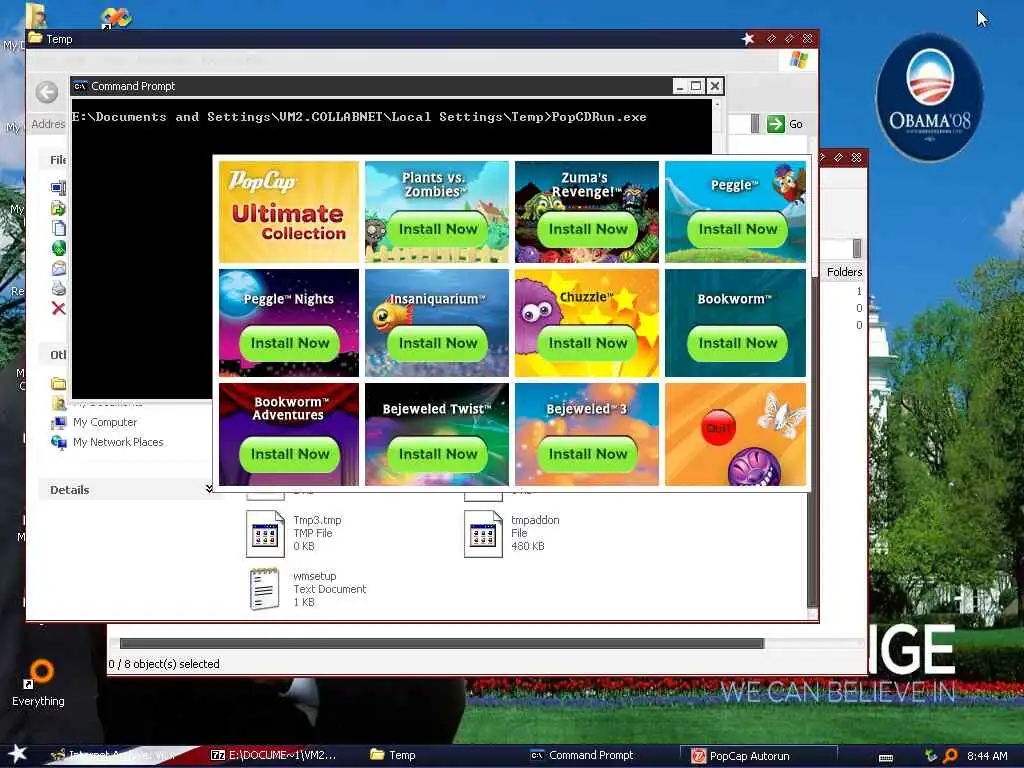This screenshot has width=1024, height=768.
Task: Click the Windows flag logo in Temp window
Action: 798,60
